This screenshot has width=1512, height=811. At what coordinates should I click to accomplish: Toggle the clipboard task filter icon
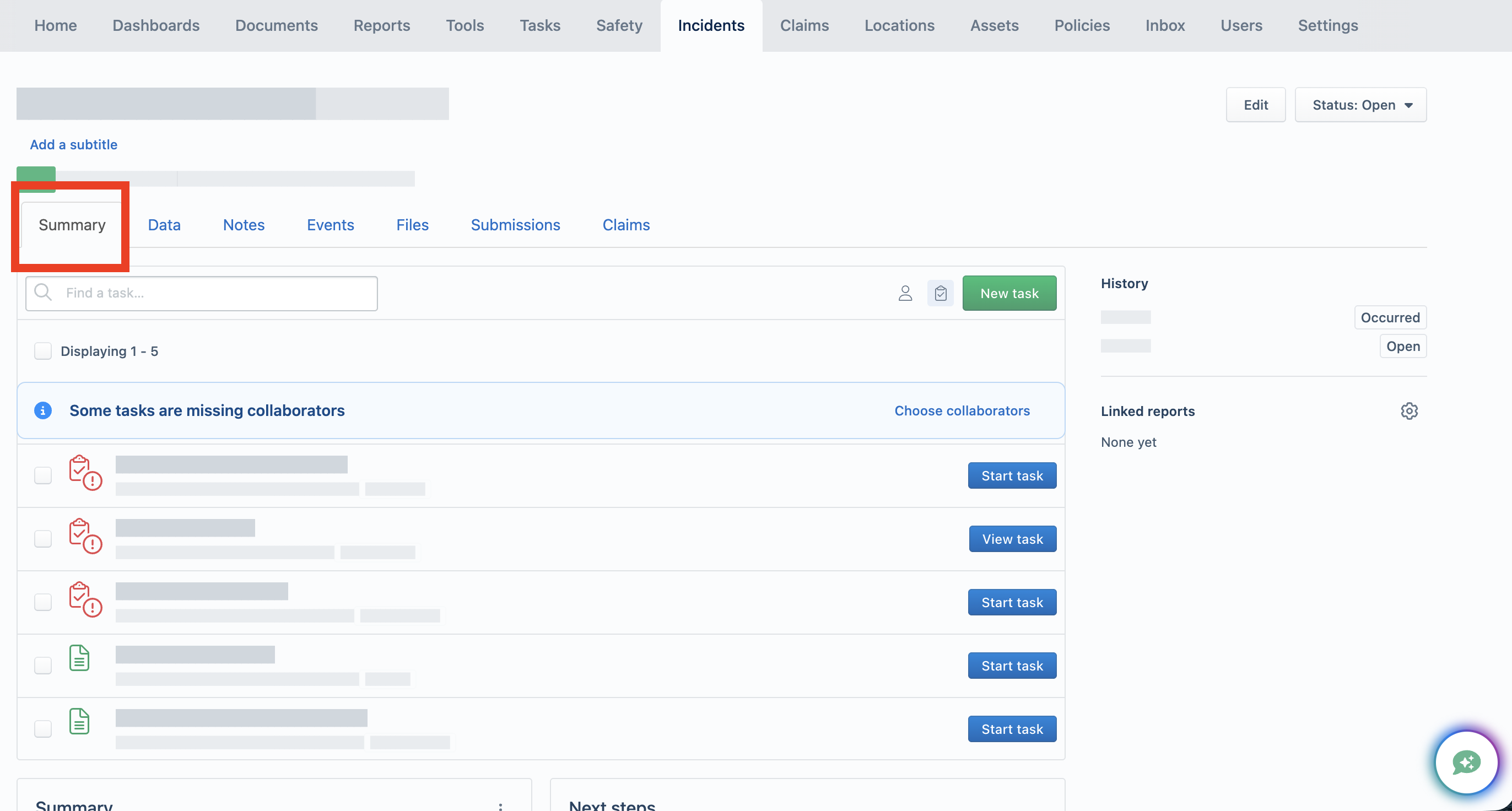point(940,293)
